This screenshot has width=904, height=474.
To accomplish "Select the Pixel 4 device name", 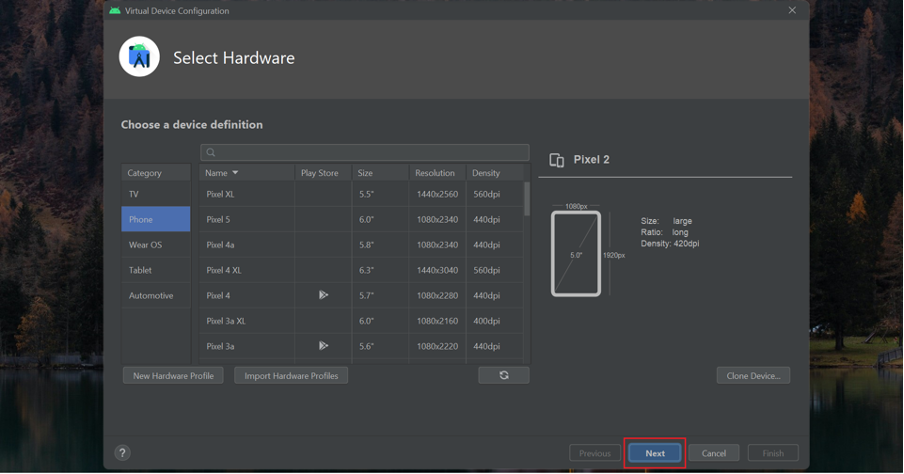I will click(218, 295).
